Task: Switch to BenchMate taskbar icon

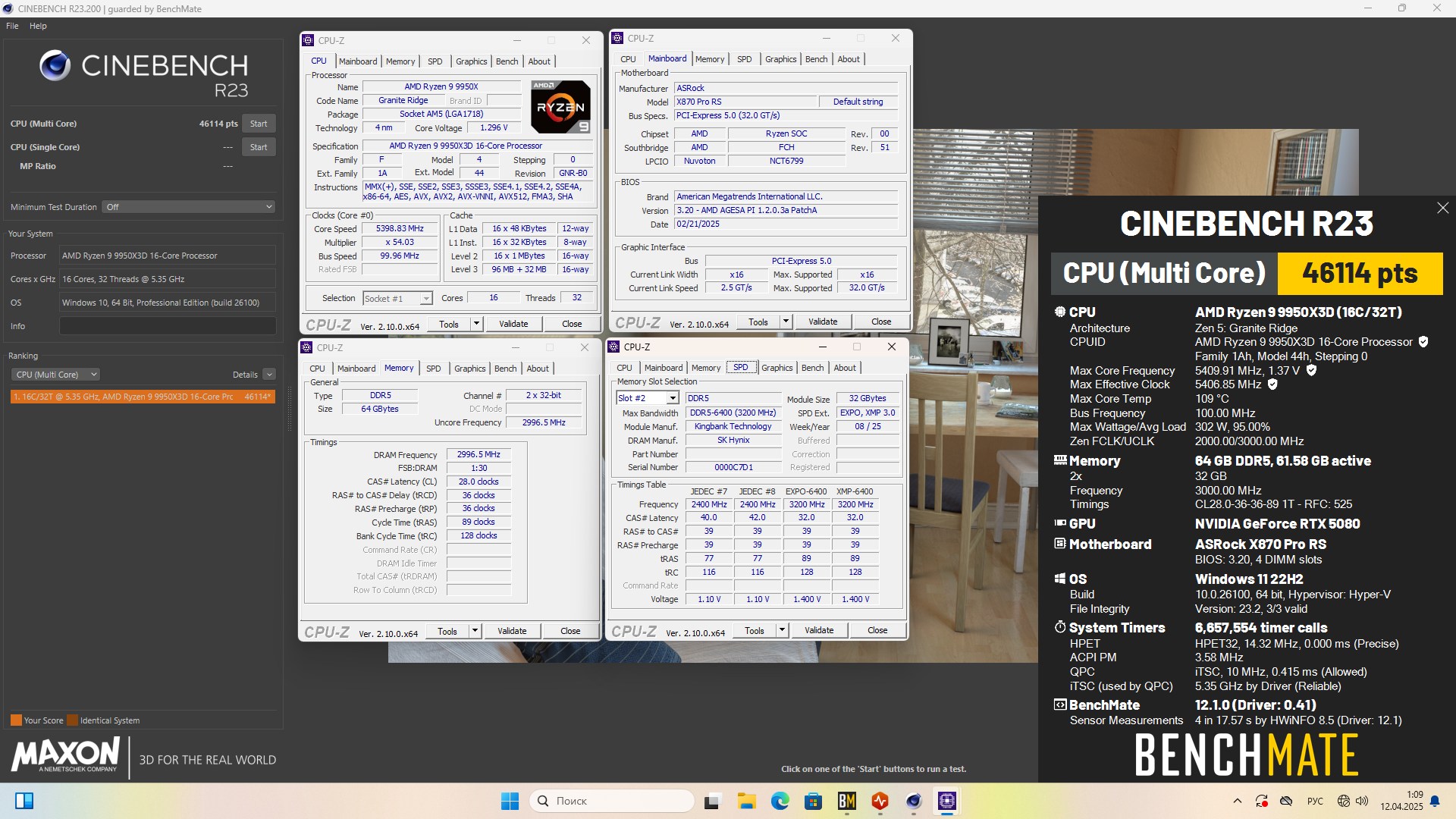Action: point(846,801)
